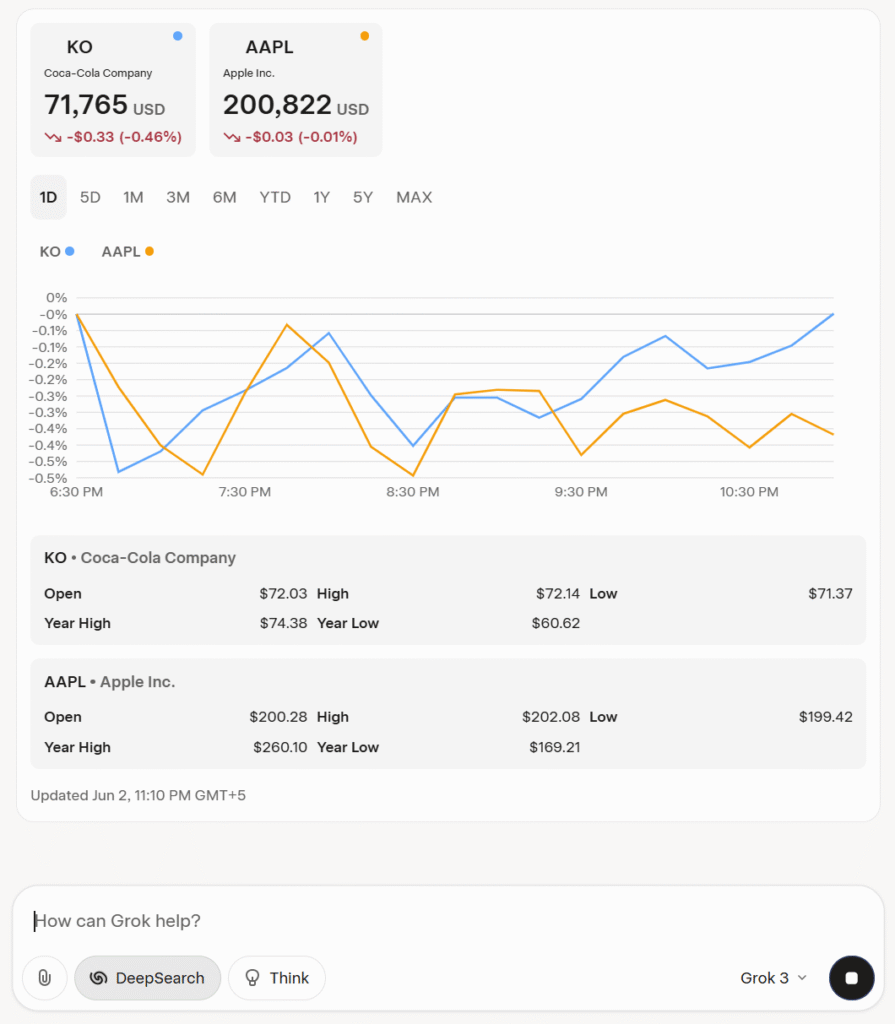The width and height of the screenshot is (895, 1024).
Task: Click KO Open value $72.03
Action: pyautogui.click(x=283, y=594)
